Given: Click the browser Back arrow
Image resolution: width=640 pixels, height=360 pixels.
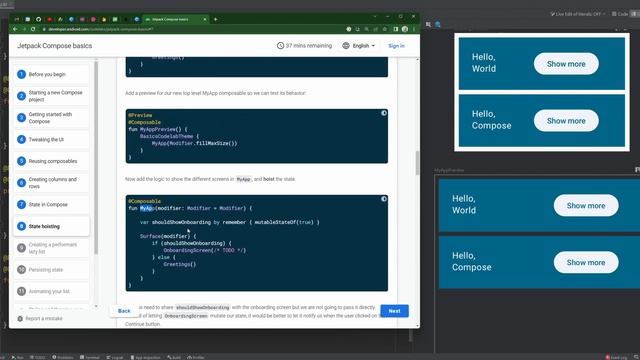Looking at the screenshot, I should point(15,29).
